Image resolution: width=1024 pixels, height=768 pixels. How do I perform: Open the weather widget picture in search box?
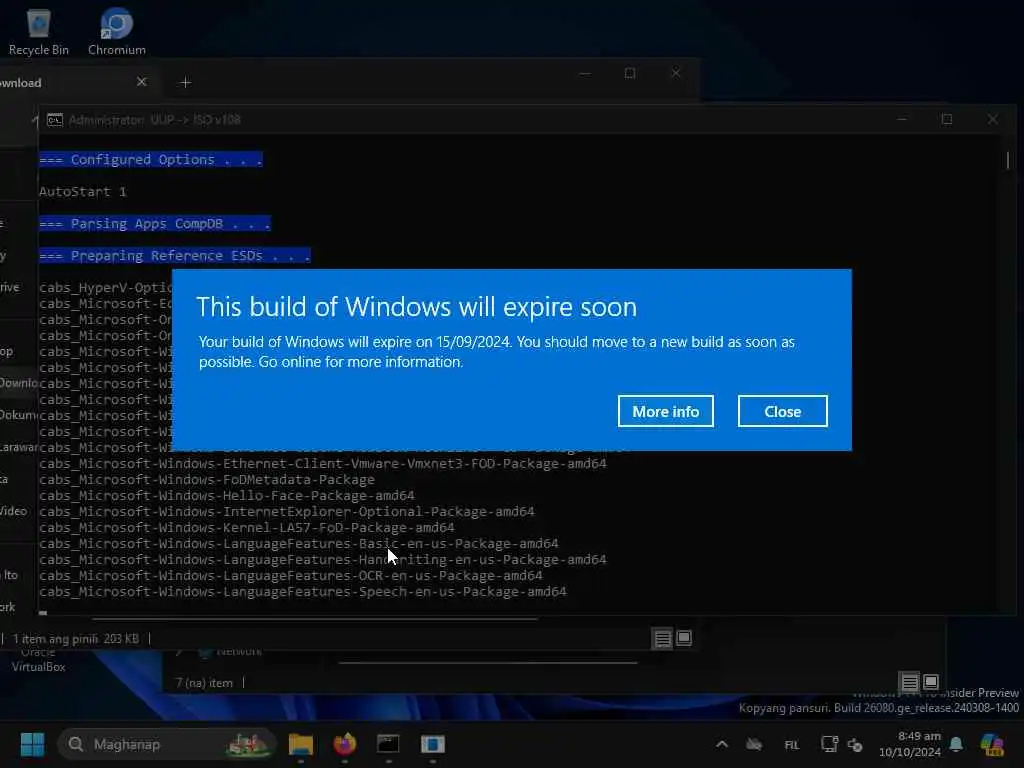point(248,744)
